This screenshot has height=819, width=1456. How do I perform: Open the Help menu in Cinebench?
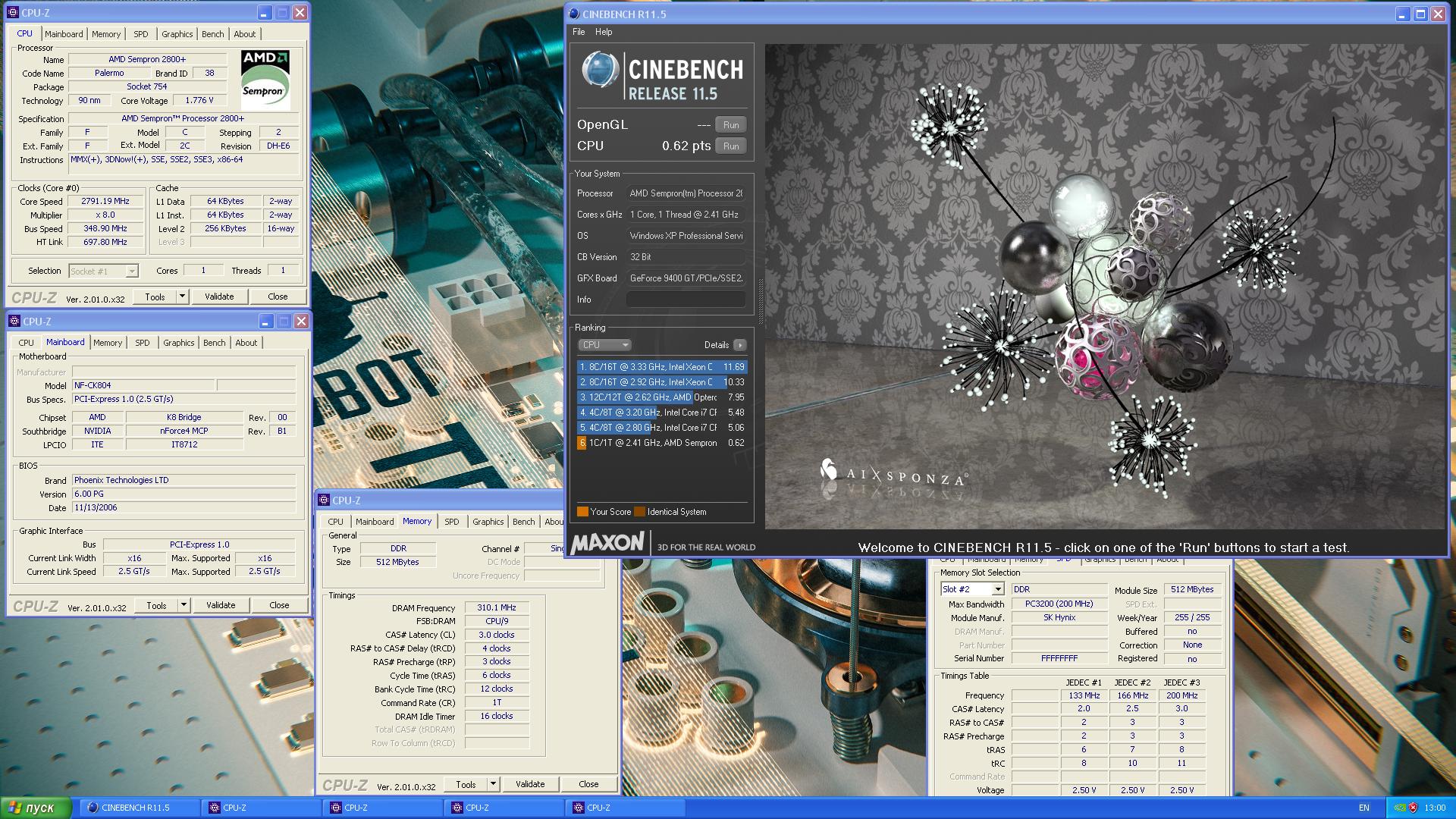604,32
